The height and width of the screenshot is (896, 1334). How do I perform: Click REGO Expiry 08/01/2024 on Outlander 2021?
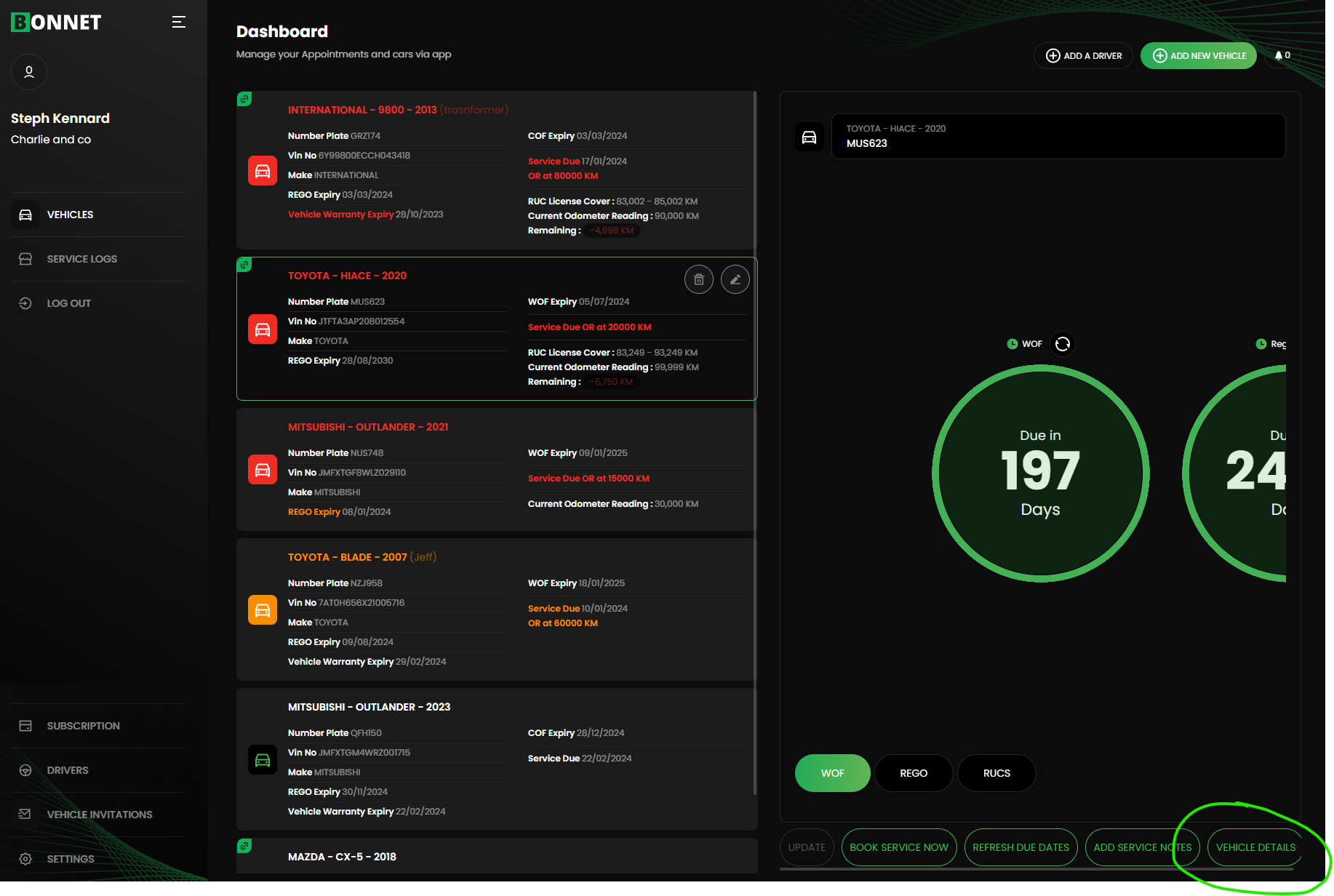340,512
